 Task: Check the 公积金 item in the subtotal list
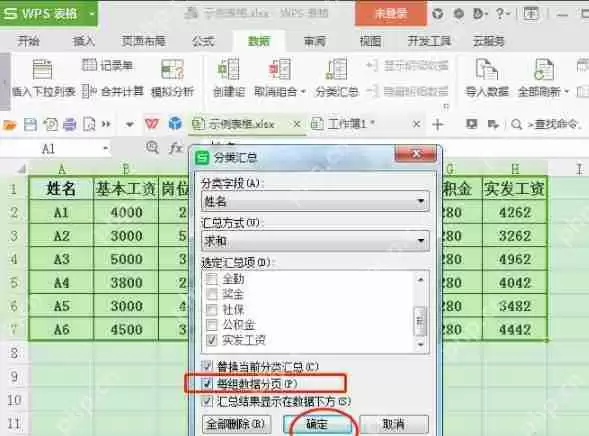[212, 324]
